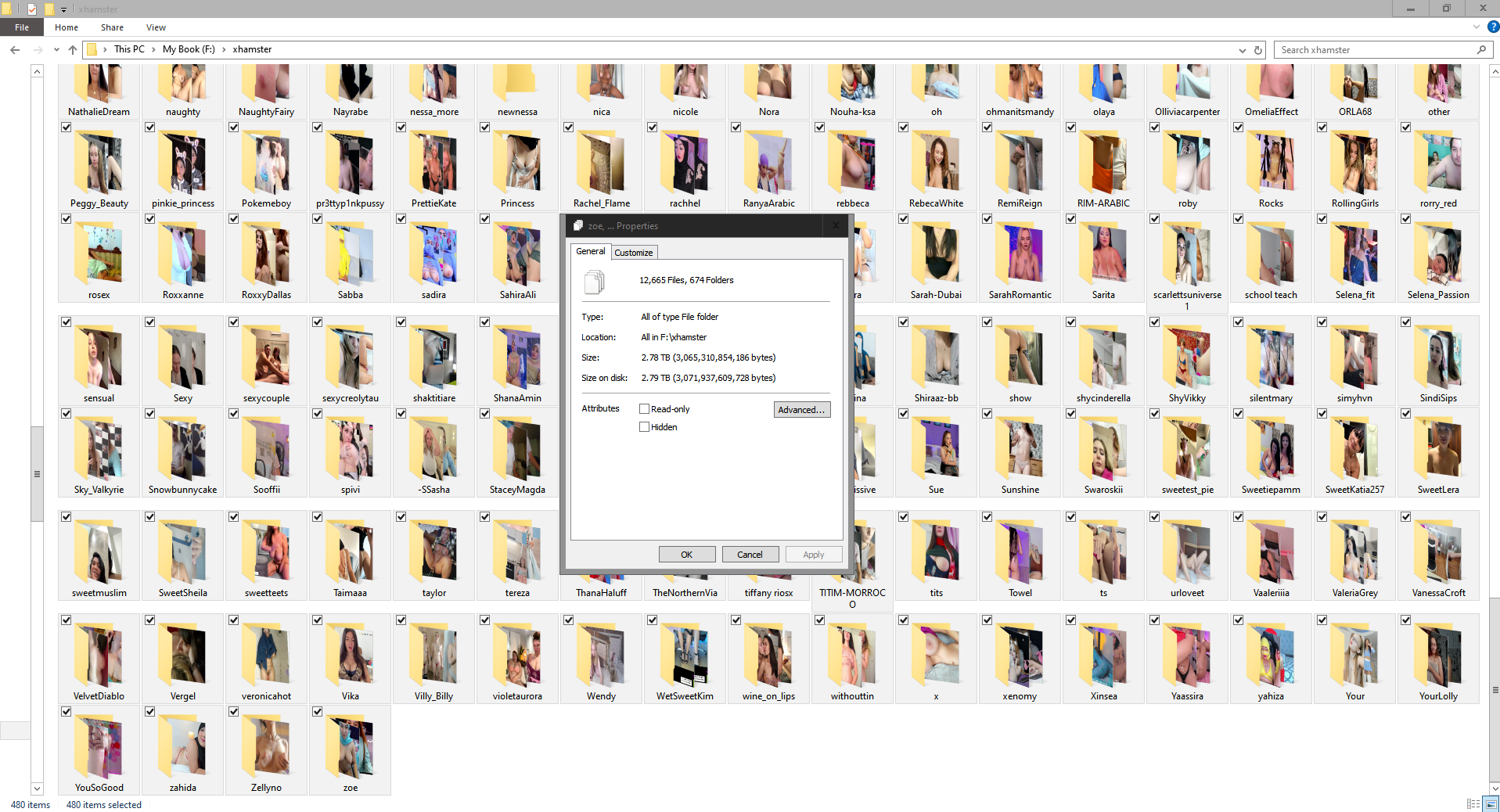Switch to Details view in status bar
Screen dimensions: 1500x812
tap(1473, 804)
